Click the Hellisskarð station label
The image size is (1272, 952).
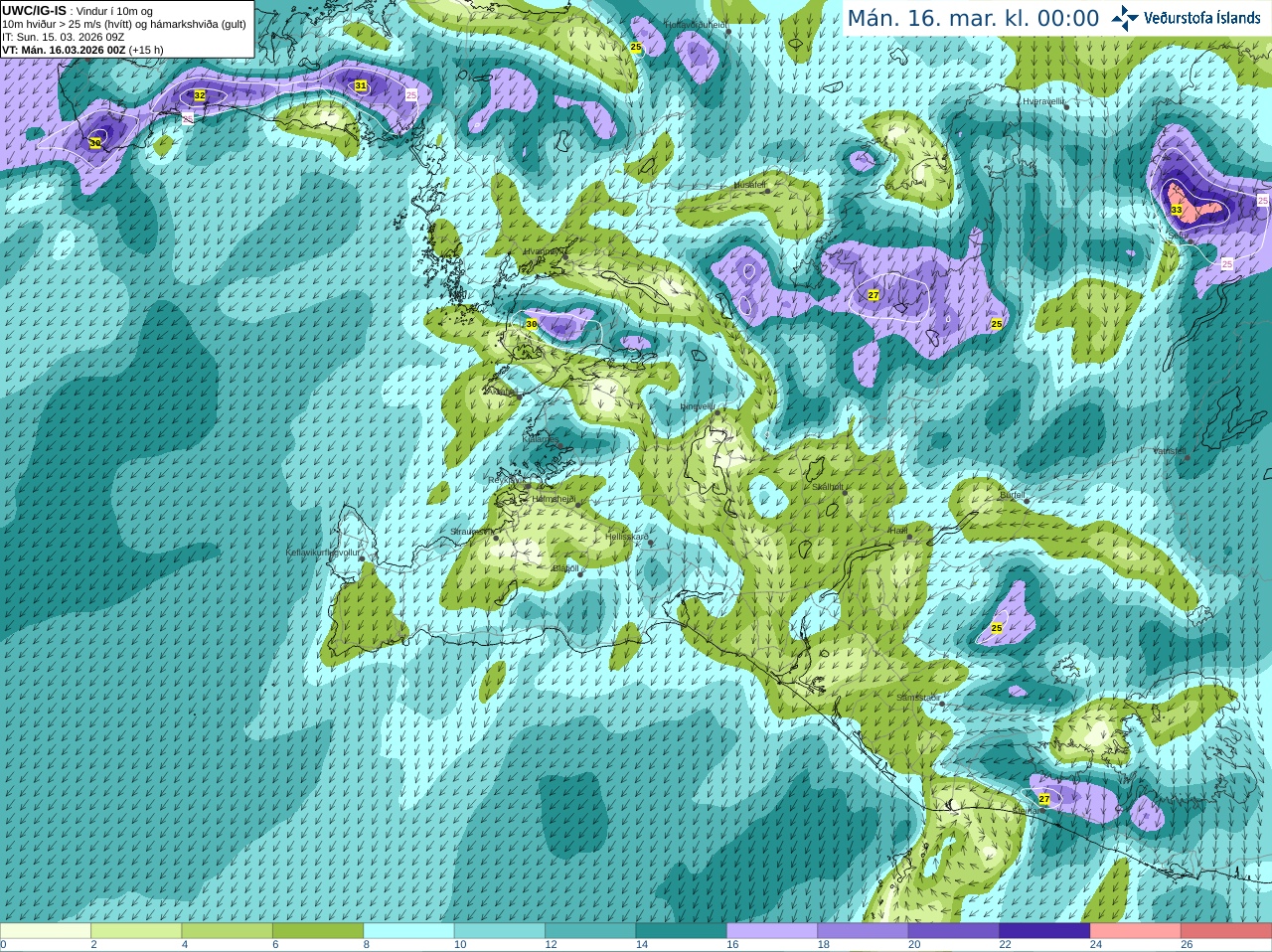(627, 537)
